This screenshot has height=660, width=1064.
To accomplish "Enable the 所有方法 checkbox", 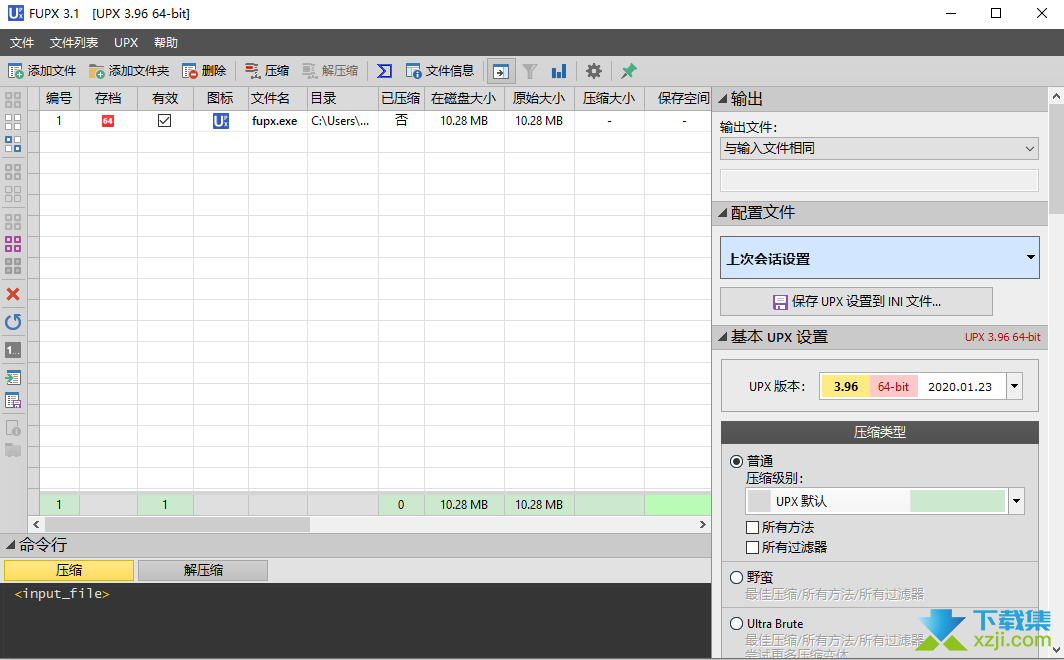I will (x=752, y=527).
